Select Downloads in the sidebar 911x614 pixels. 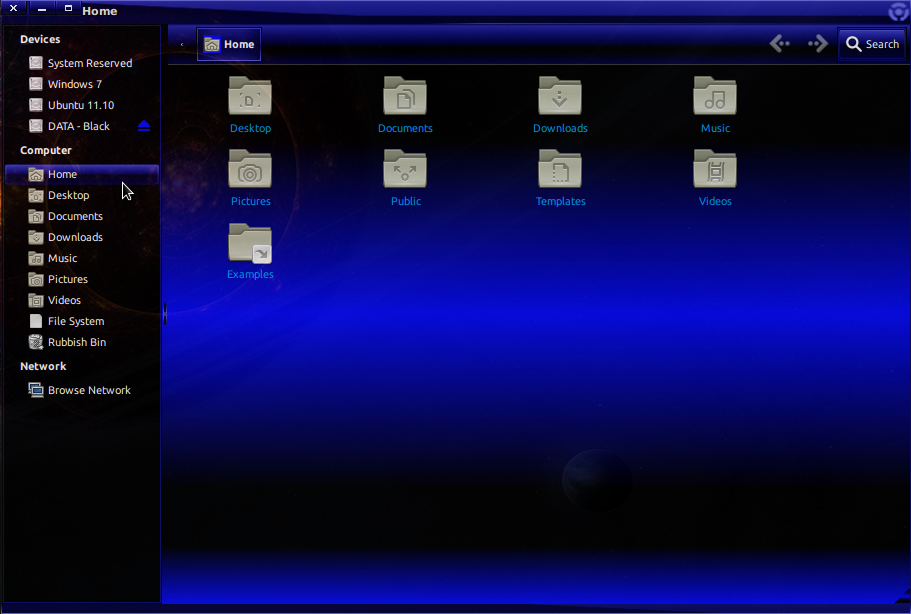[82, 237]
